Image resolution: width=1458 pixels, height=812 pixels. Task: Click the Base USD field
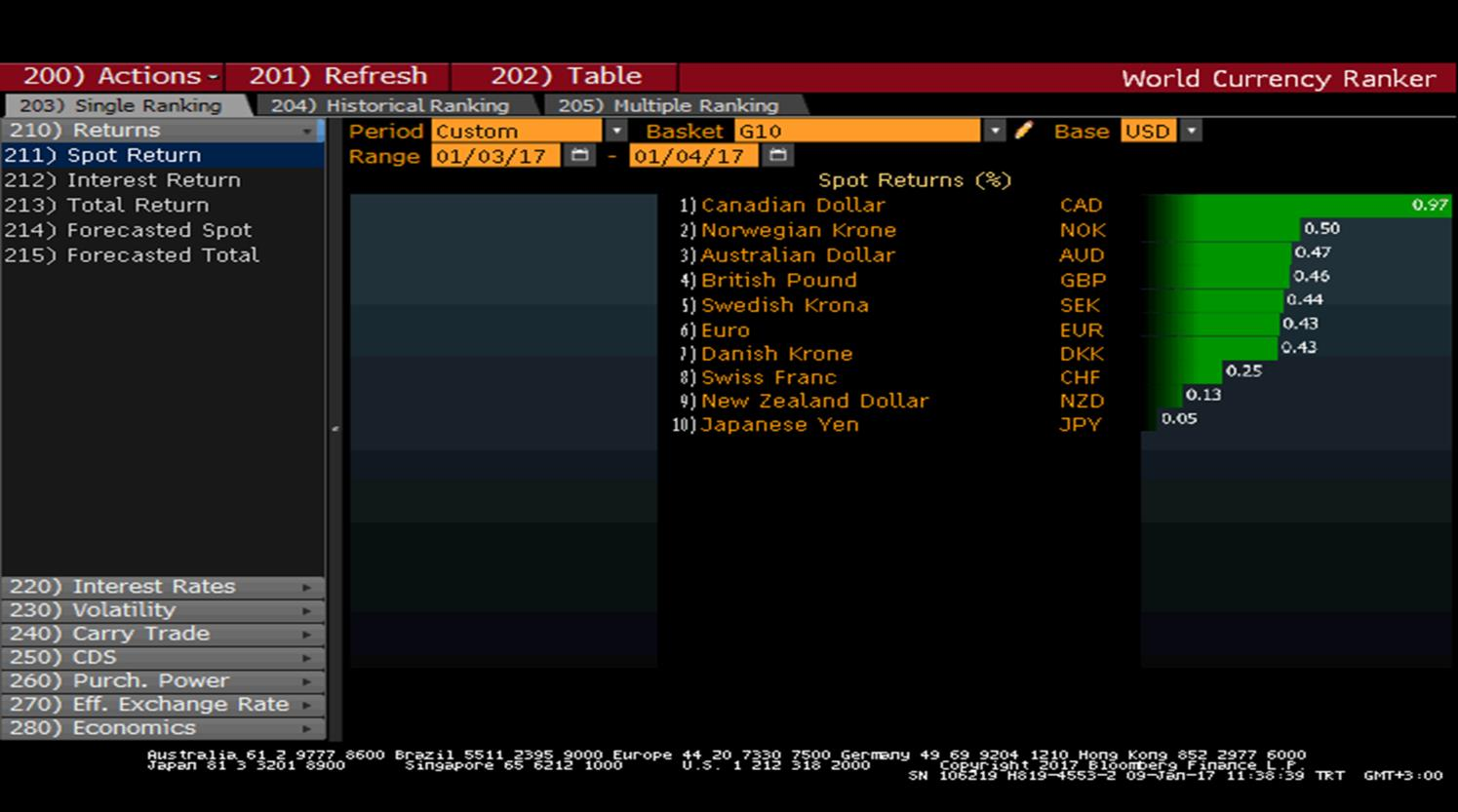(x=1149, y=131)
